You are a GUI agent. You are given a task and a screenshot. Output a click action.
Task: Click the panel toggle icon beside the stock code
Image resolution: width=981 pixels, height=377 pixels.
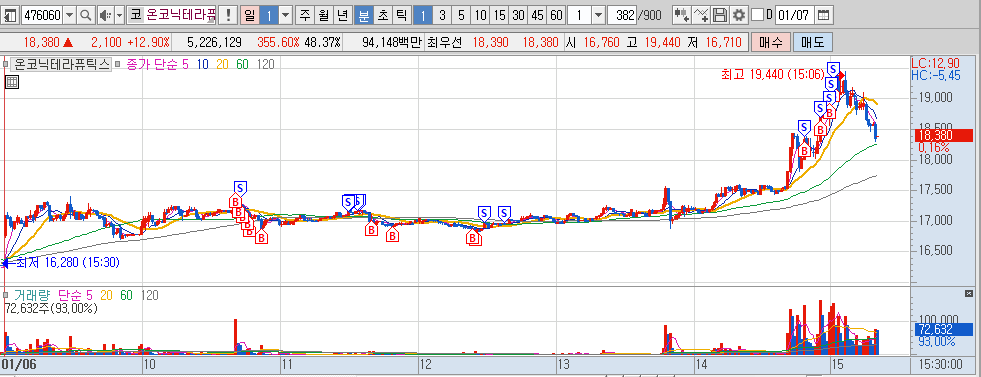pyautogui.click(x=11, y=14)
